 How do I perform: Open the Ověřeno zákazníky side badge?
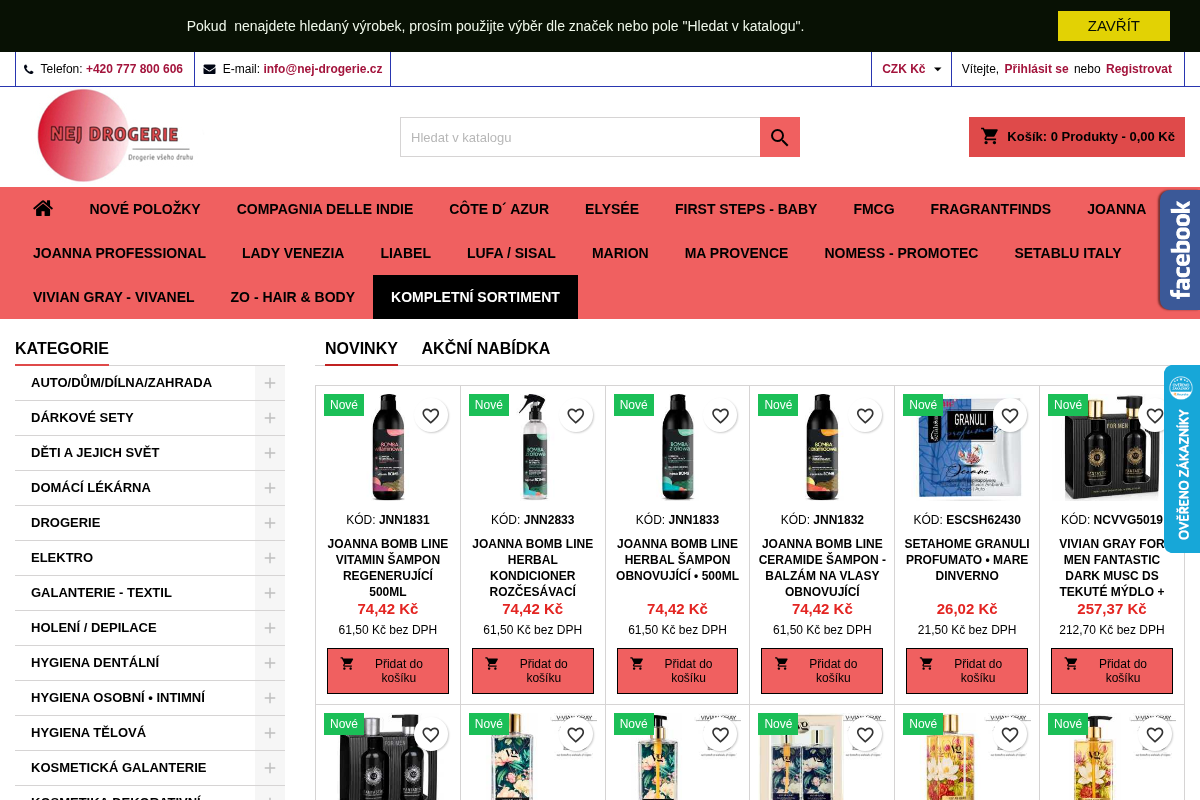[x=1182, y=459]
